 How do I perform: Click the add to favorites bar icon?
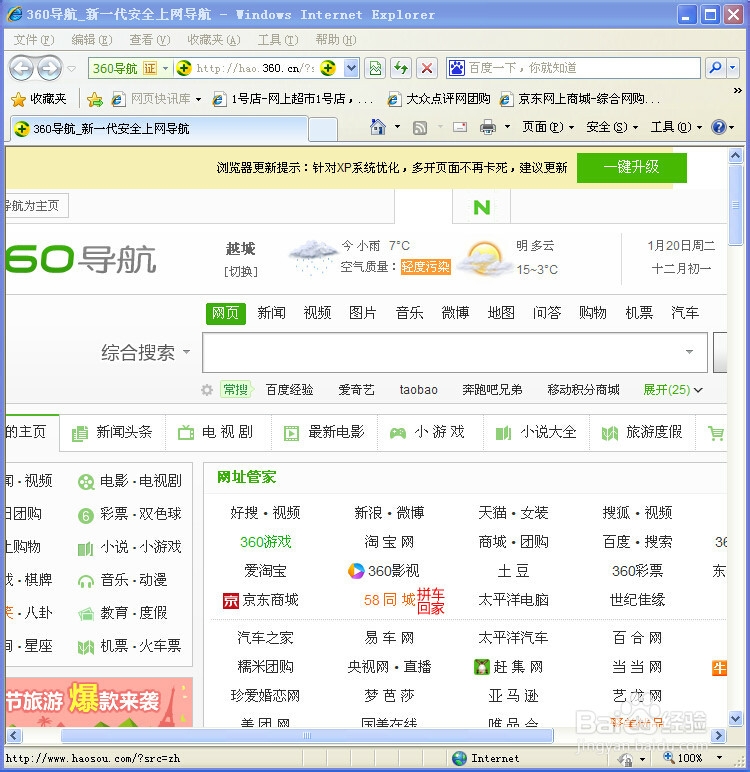(95, 99)
